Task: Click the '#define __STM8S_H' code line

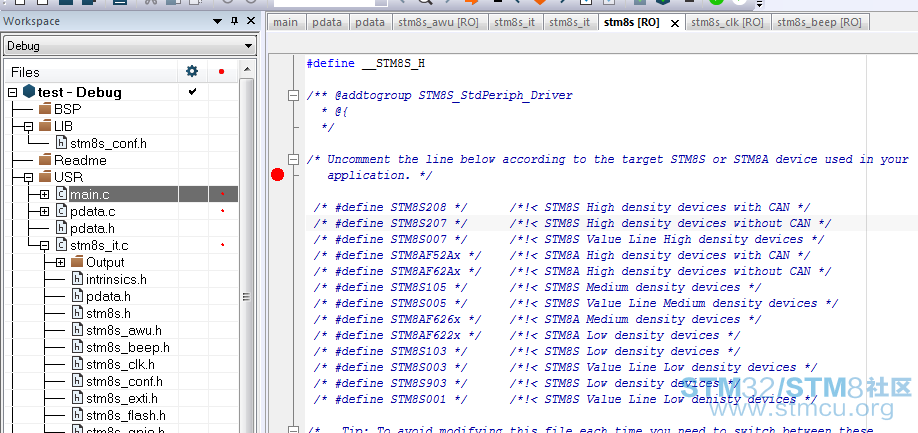Action: (x=365, y=63)
